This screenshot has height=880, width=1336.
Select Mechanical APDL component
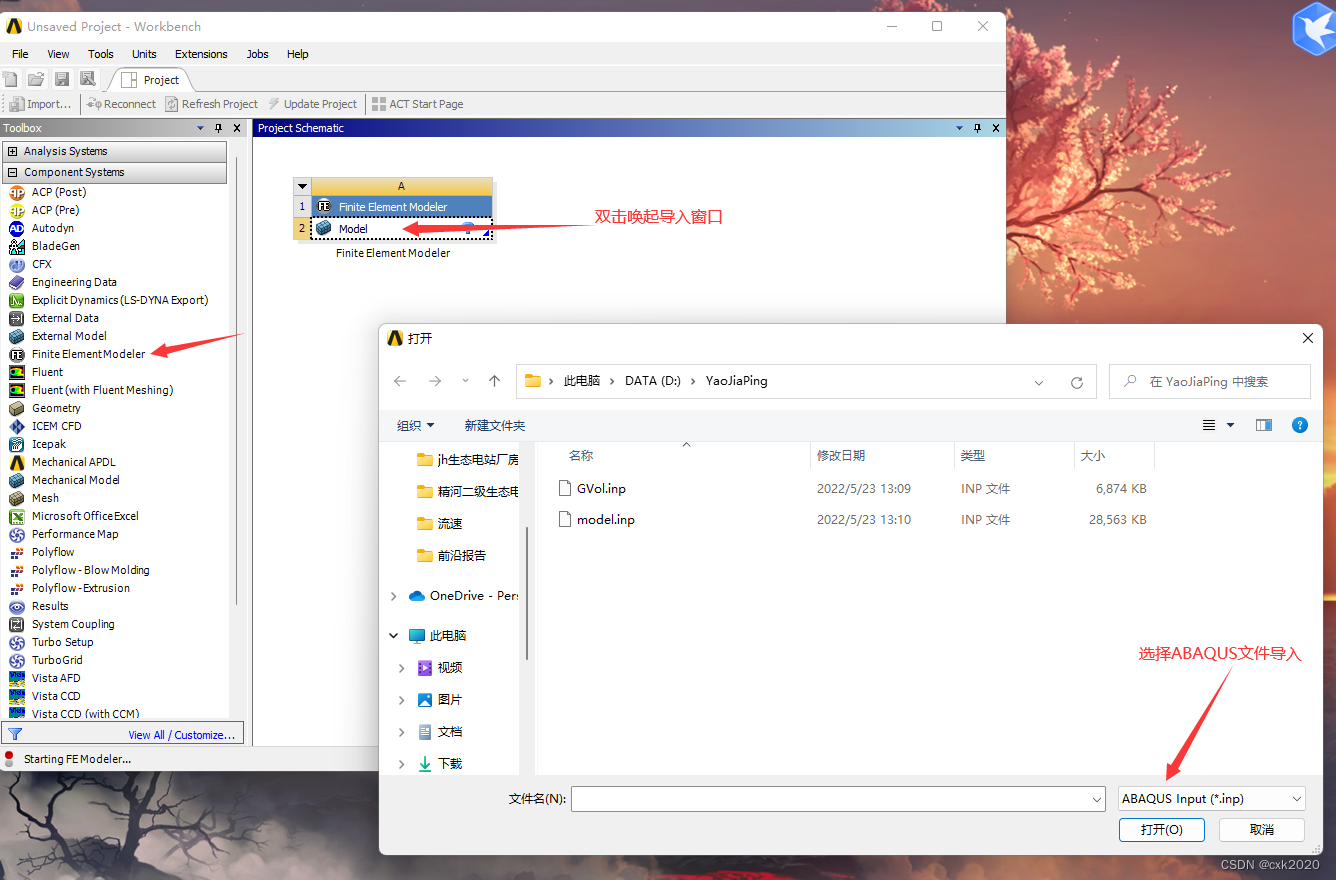pyautogui.click(x=74, y=462)
